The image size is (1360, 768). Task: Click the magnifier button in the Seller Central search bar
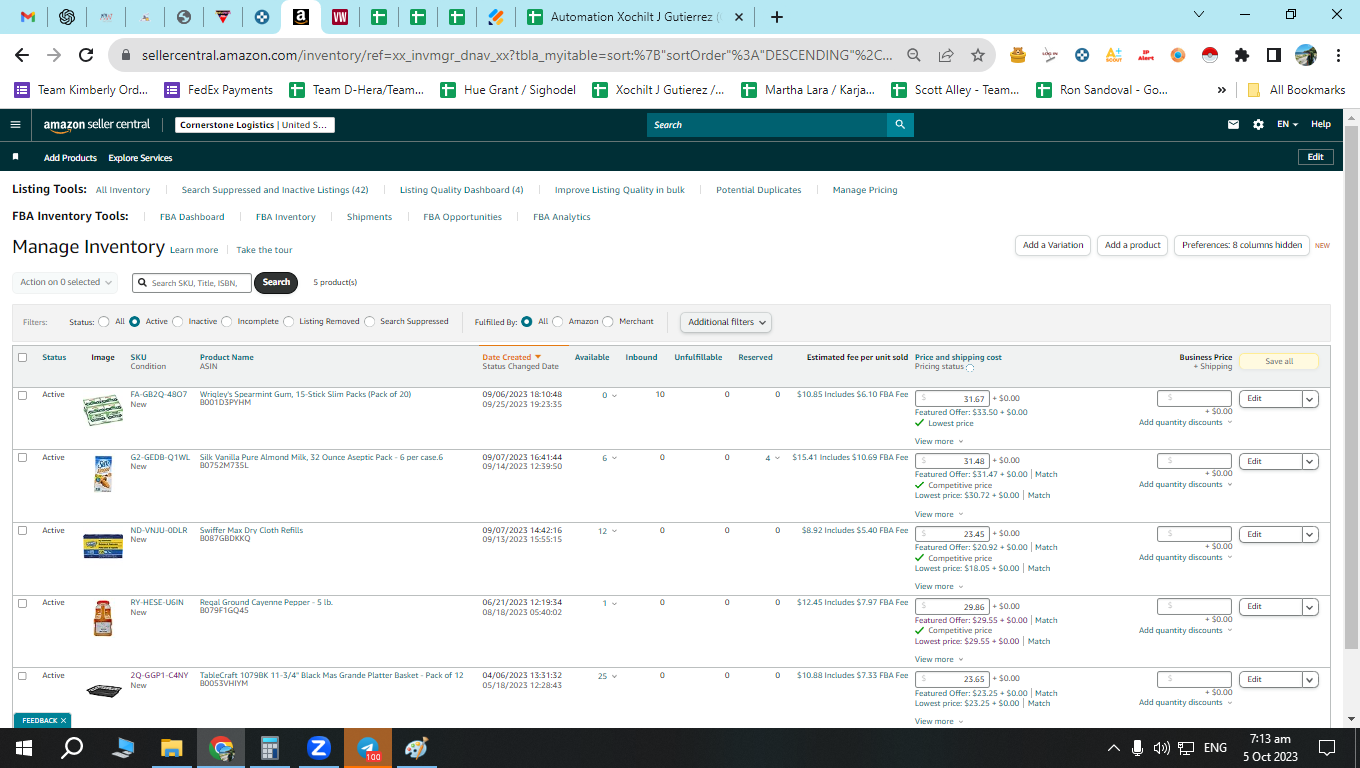pyautogui.click(x=900, y=125)
